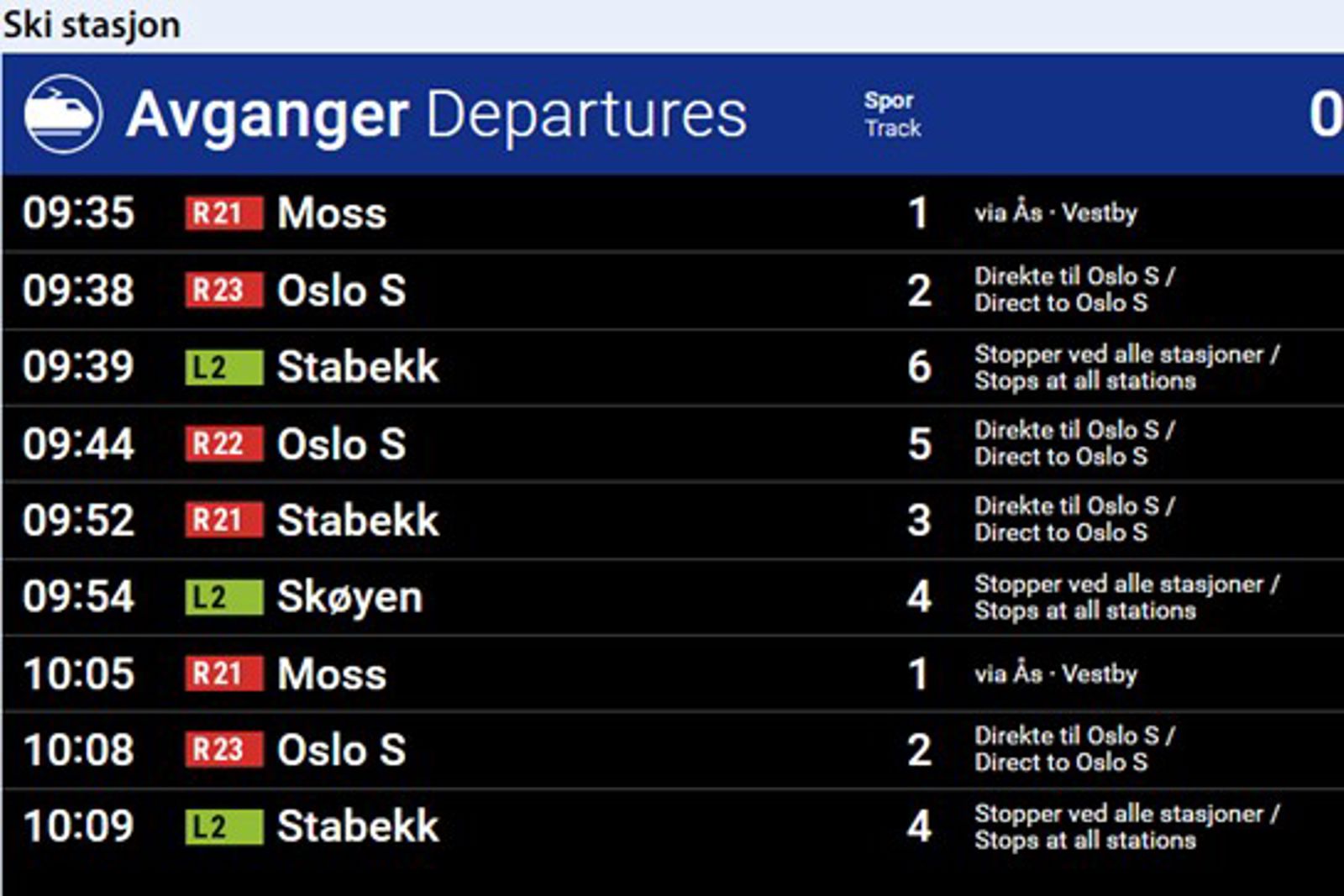Image resolution: width=1344 pixels, height=896 pixels.
Task: Click the 09:44 departure time
Action: click(x=78, y=444)
